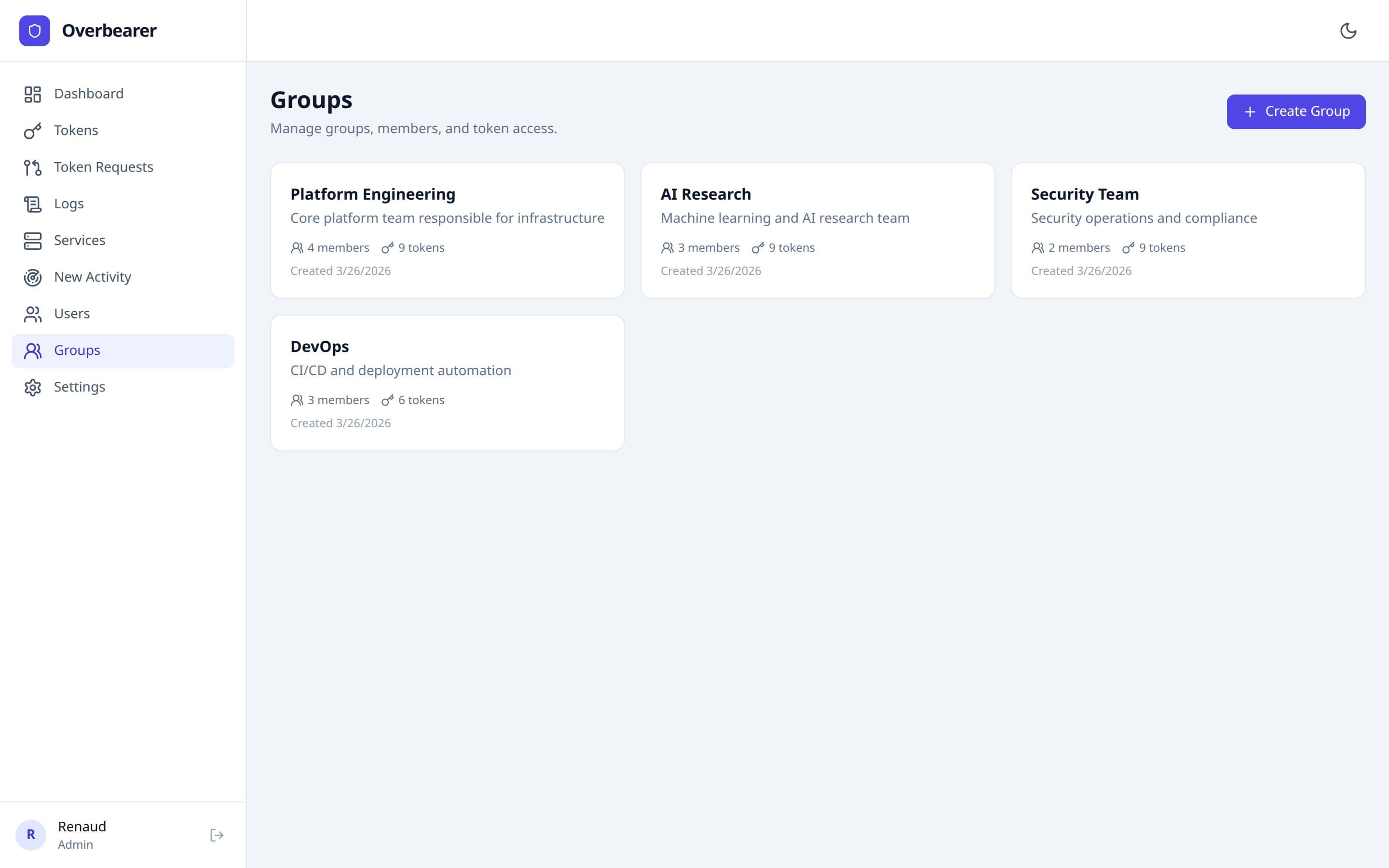The width and height of the screenshot is (1389, 868).
Task: Click Renaud's avatar circle
Action: (31, 835)
